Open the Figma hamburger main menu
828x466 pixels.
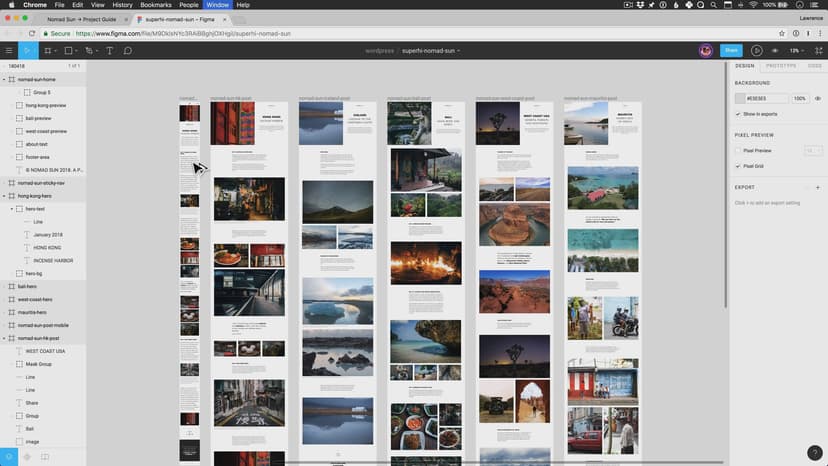click(9, 50)
